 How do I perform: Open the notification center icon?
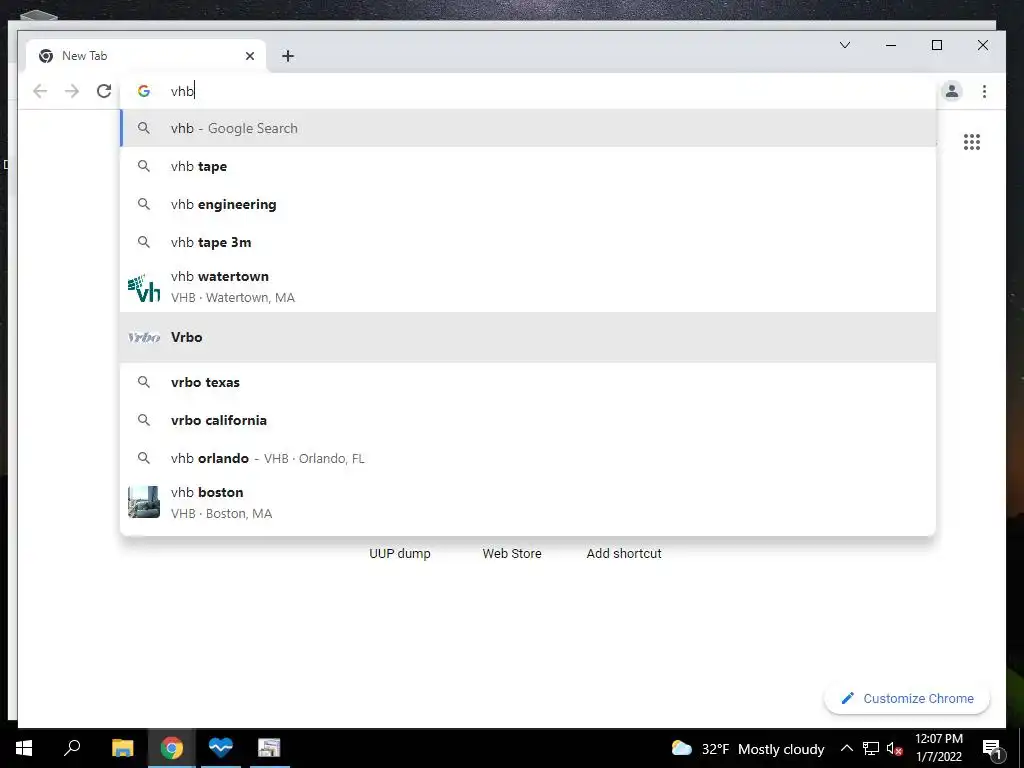pos(992,748)
